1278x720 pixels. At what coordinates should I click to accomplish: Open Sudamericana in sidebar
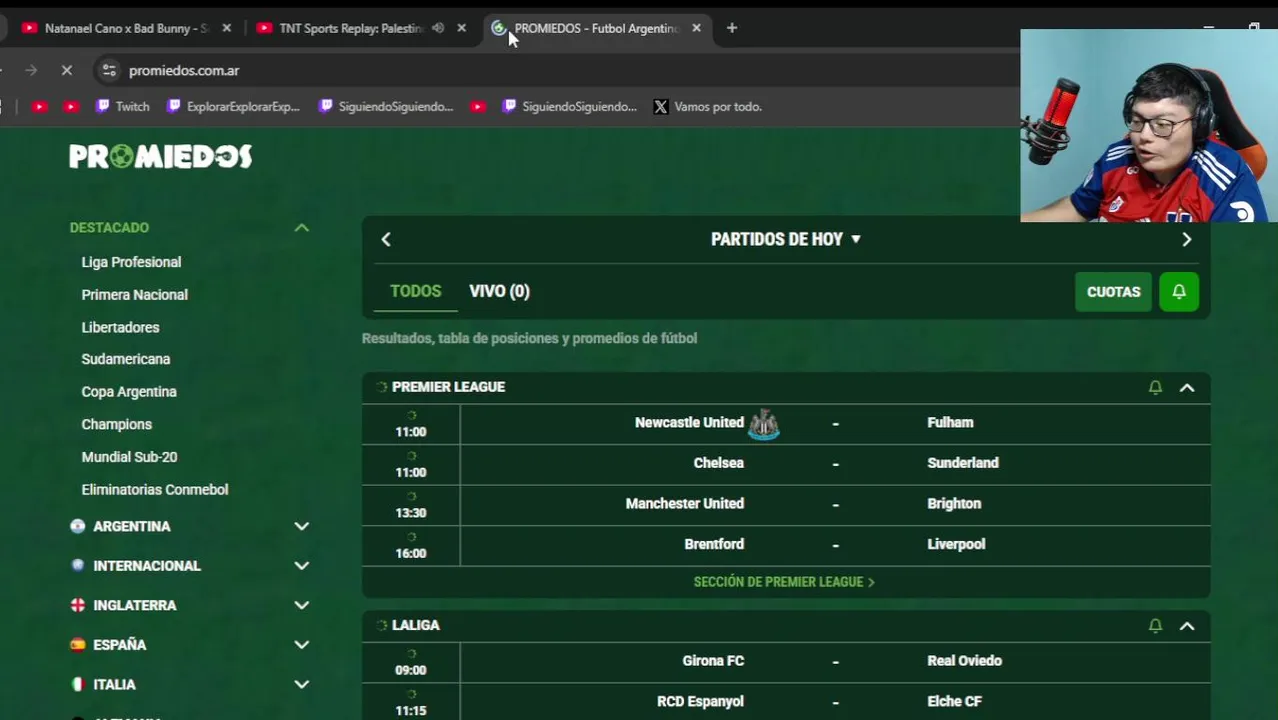(x=125, y=359)
